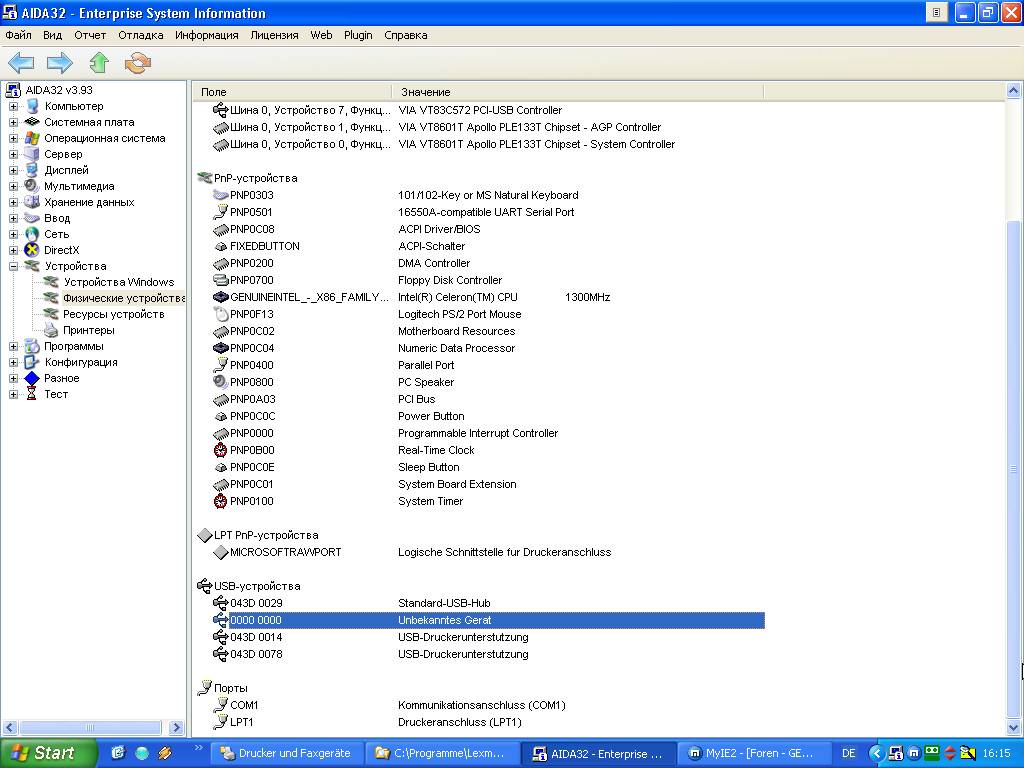Click the Разное blue diamond icon
1024x768 pixels.
tap(31, 378)
